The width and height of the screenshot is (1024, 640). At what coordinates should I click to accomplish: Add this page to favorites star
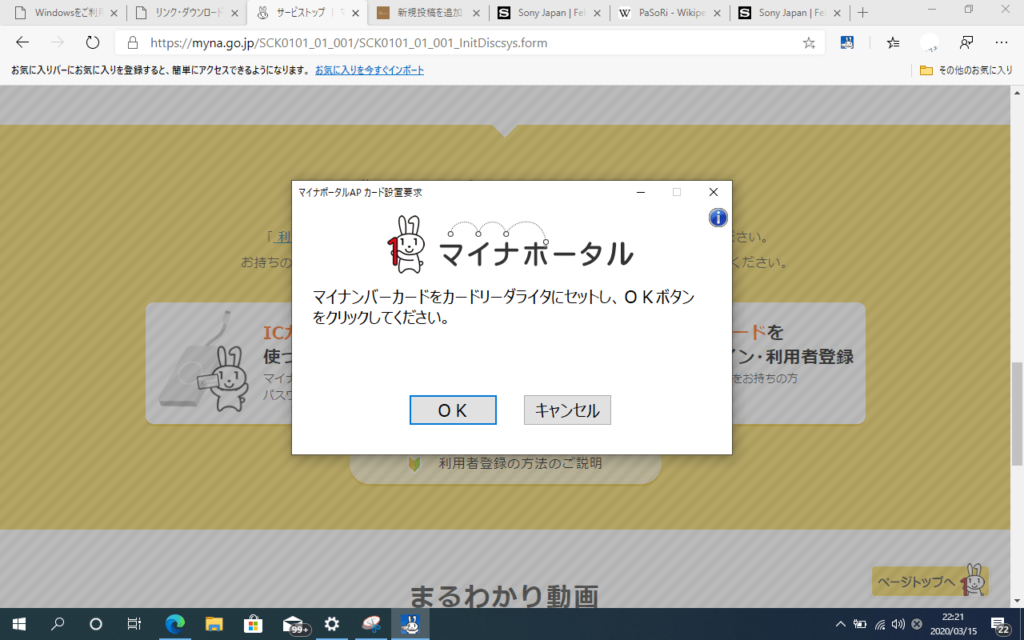click(808, 43)
